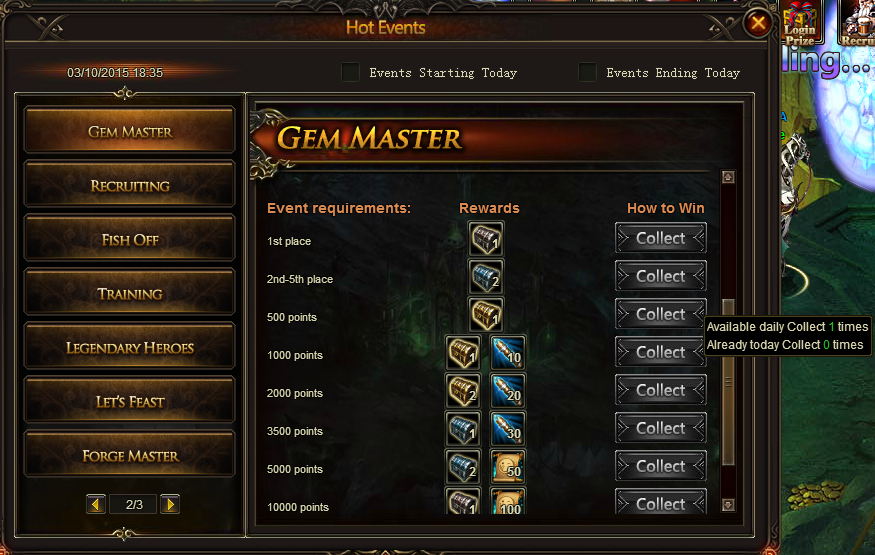Click the 1st place silver chest reward icon
The width and height of the screenshot is (875, 555).
point(485,239)
